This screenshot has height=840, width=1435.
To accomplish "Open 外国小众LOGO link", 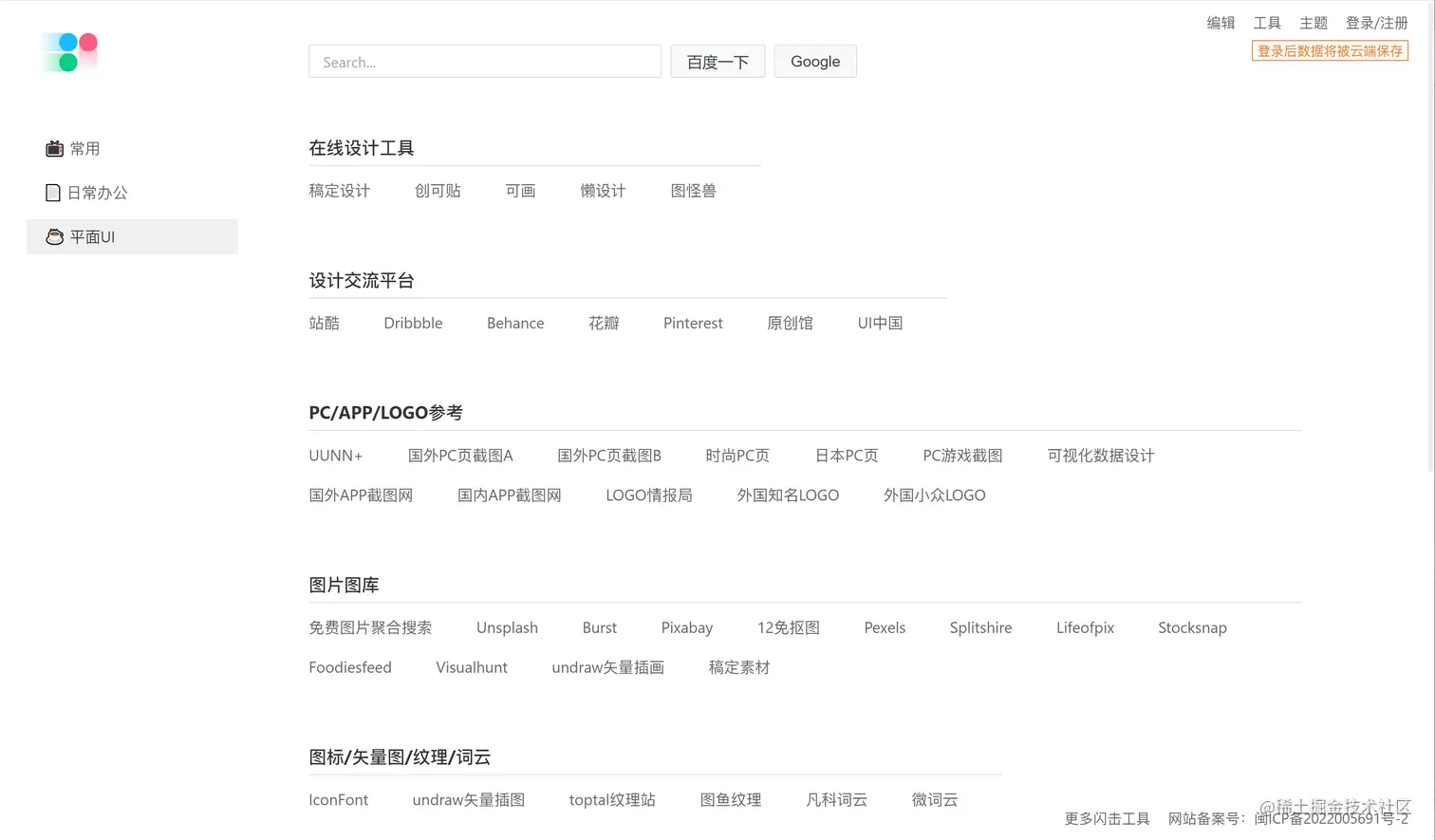I will [x=935, y=495].
